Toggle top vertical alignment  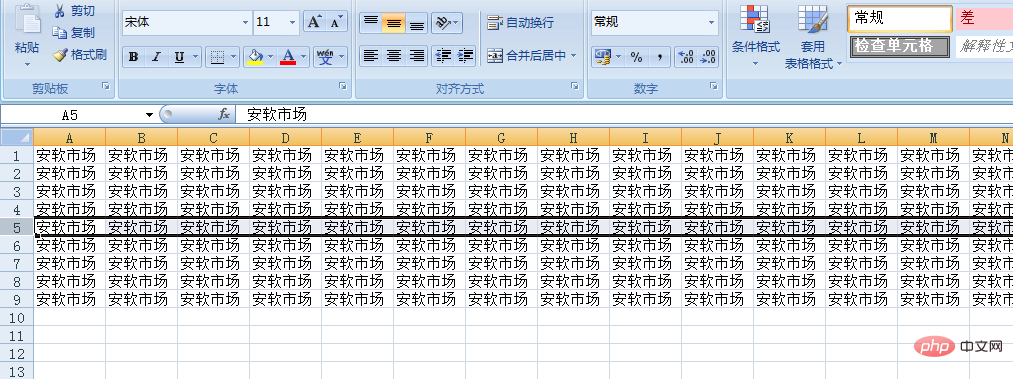370,23
